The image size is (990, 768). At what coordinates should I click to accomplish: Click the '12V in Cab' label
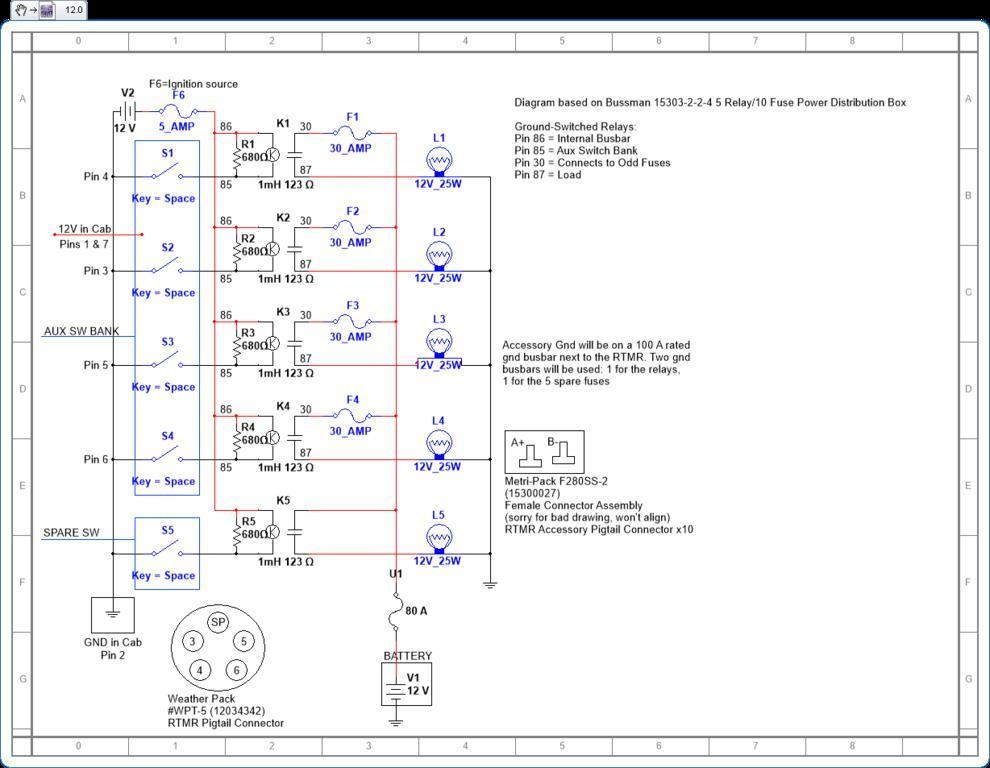(x=85, y=229)
